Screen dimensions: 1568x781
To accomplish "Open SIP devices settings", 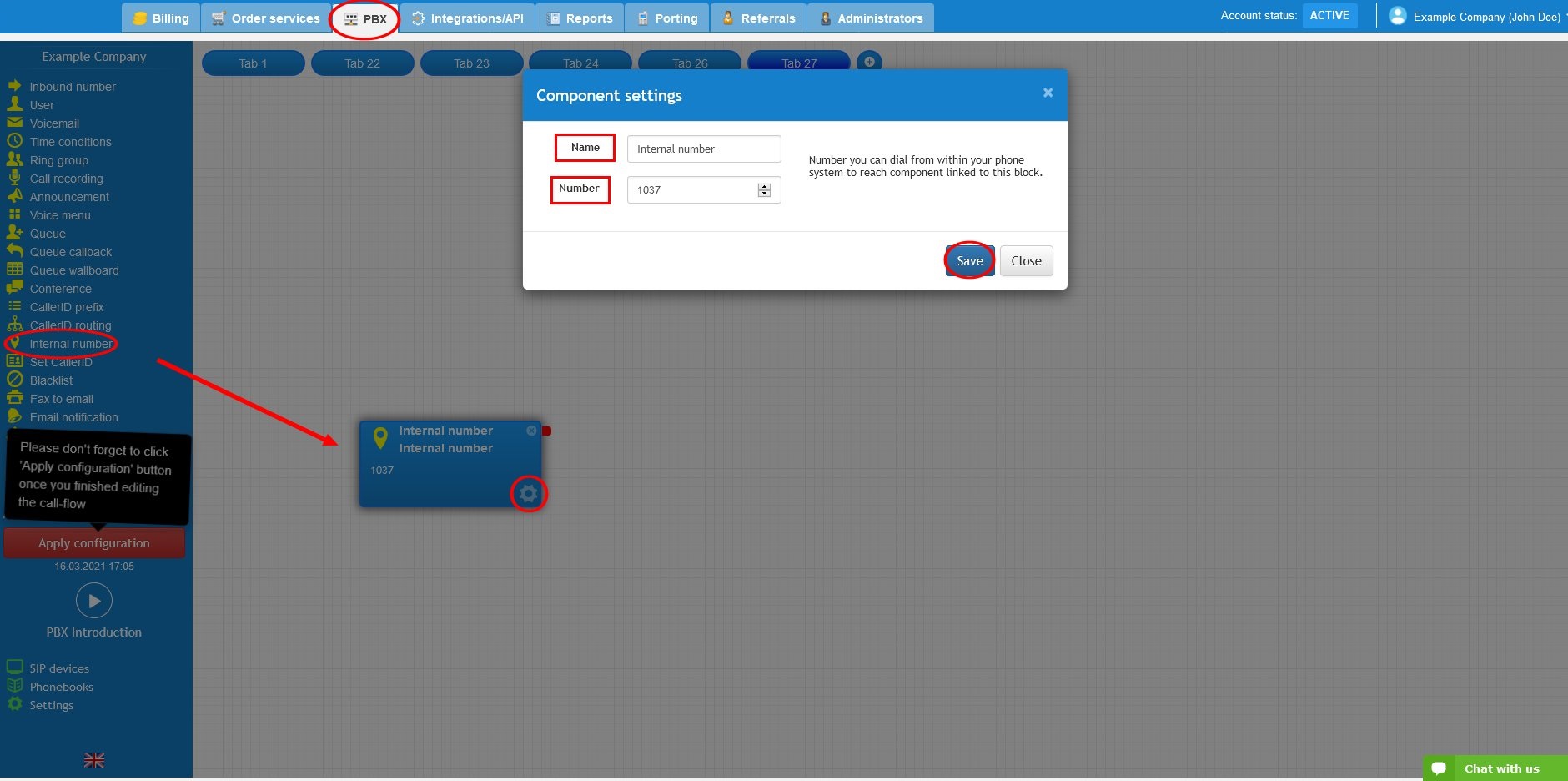I will [x=58, y=668].
